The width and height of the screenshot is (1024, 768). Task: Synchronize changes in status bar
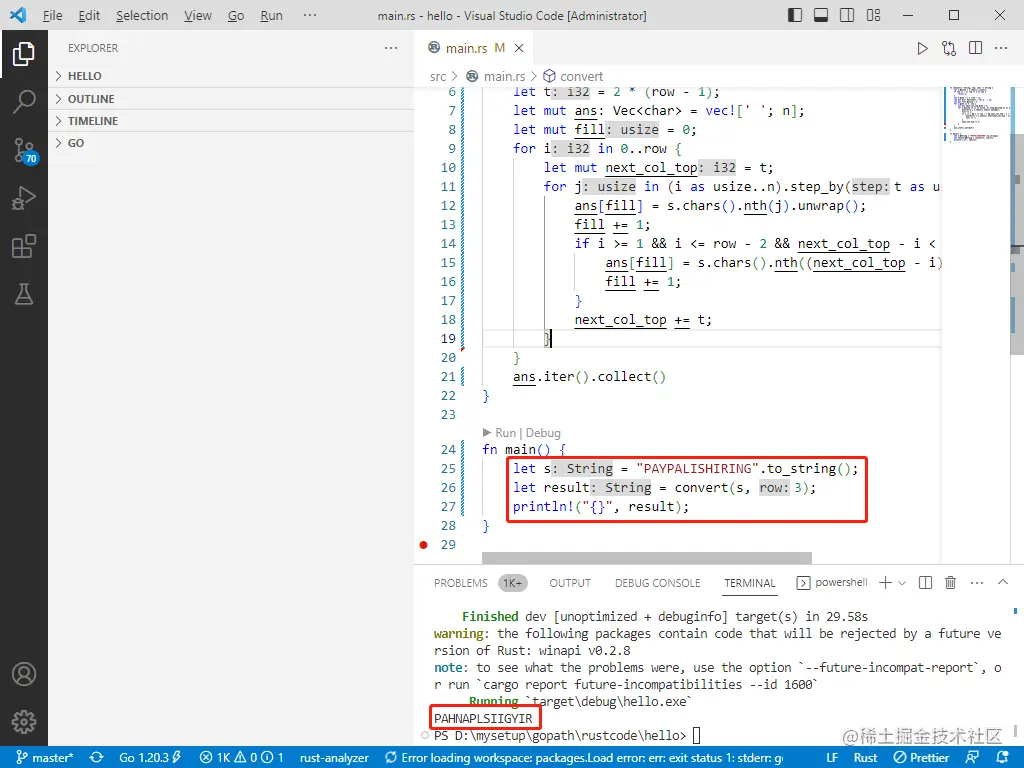pos(97,758)
